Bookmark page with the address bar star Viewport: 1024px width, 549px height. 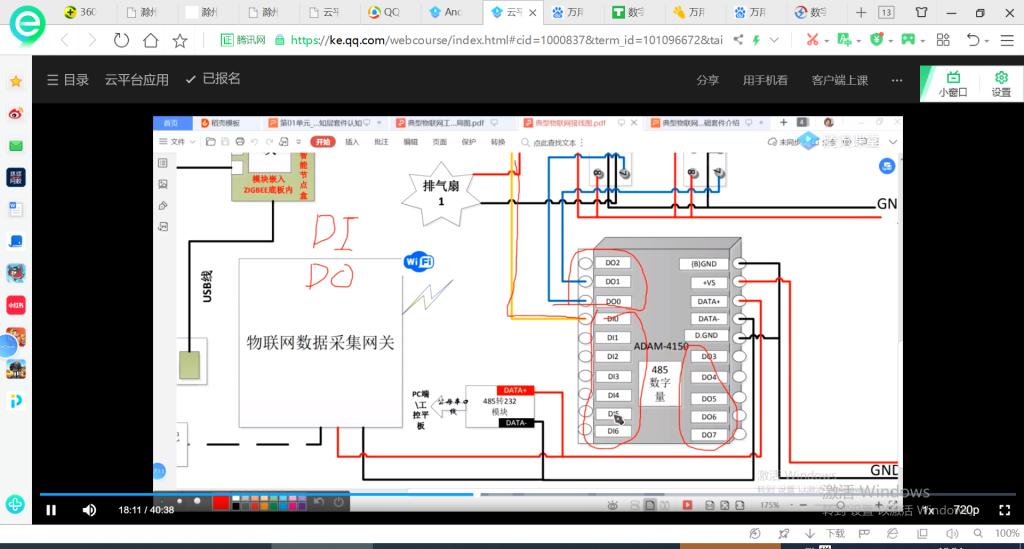point(180,40)
